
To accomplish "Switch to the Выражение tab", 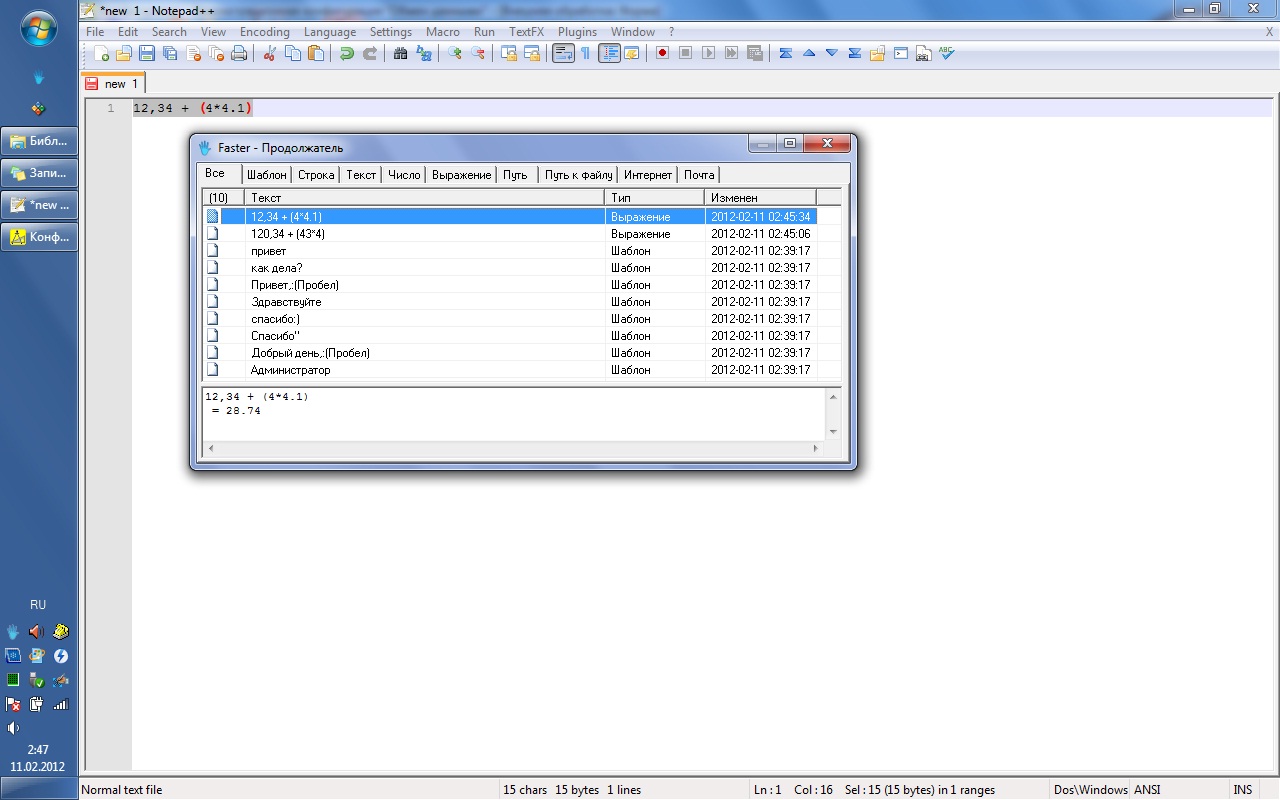I will 462,175.
